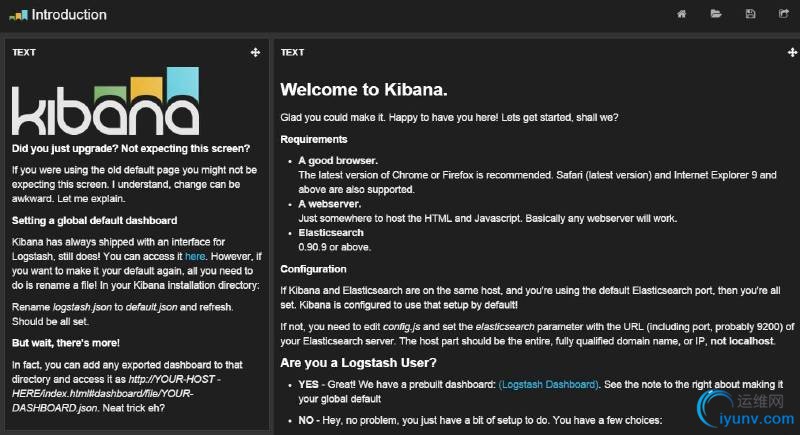This screenshot has width=800, height=435.
Task: Click the right panel TEXT header label
Action: 292,52
